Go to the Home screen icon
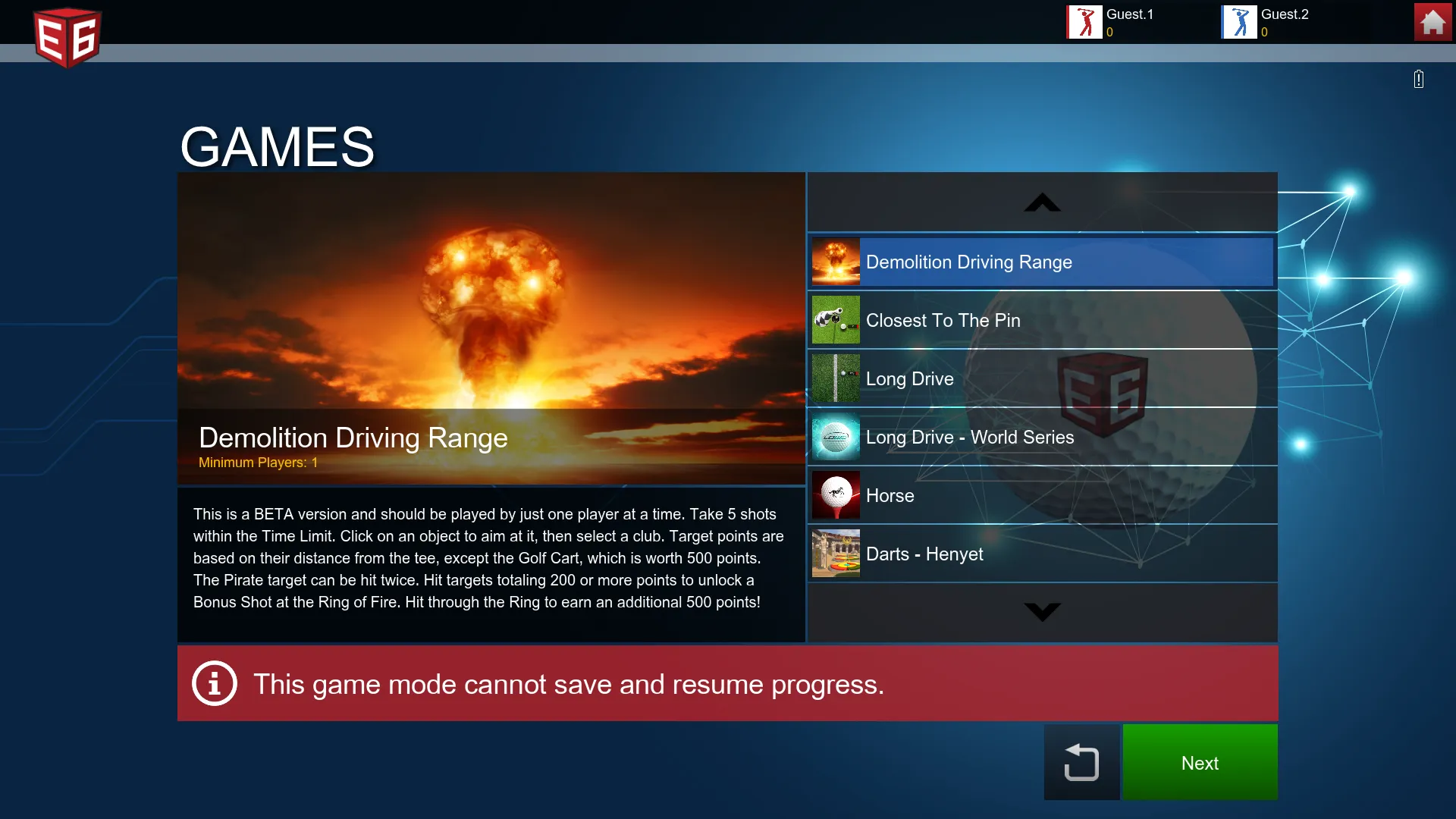1456x819 pixels. point(1432,22)
